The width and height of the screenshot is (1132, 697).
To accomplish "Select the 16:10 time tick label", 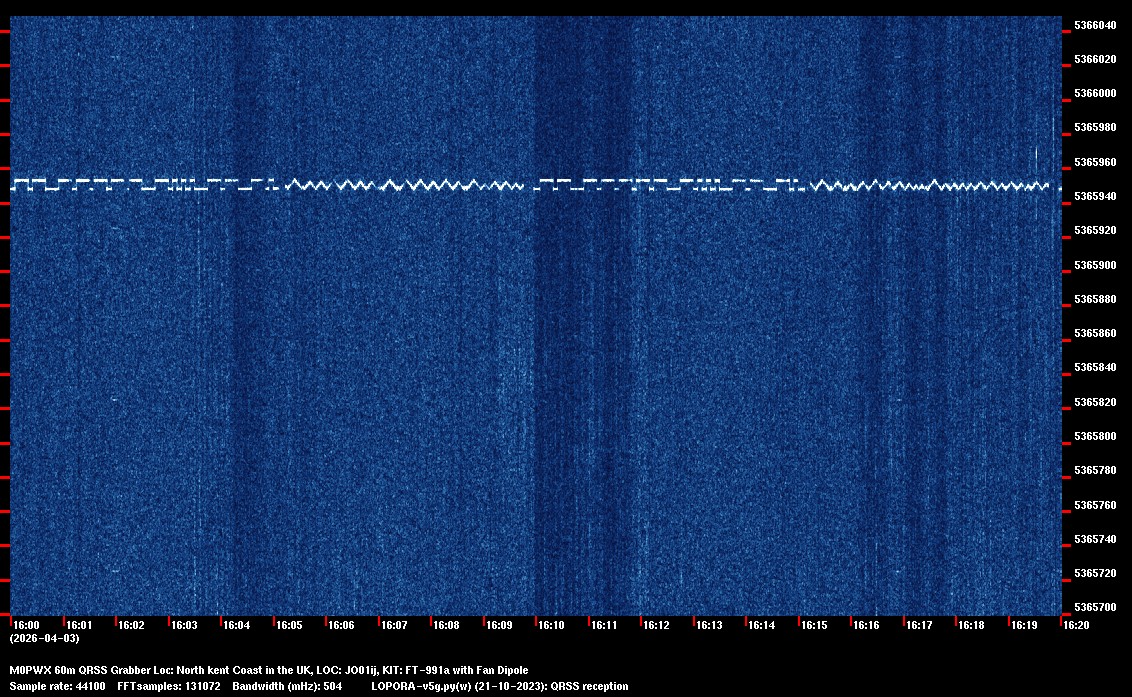I will (x=551, y=625).
